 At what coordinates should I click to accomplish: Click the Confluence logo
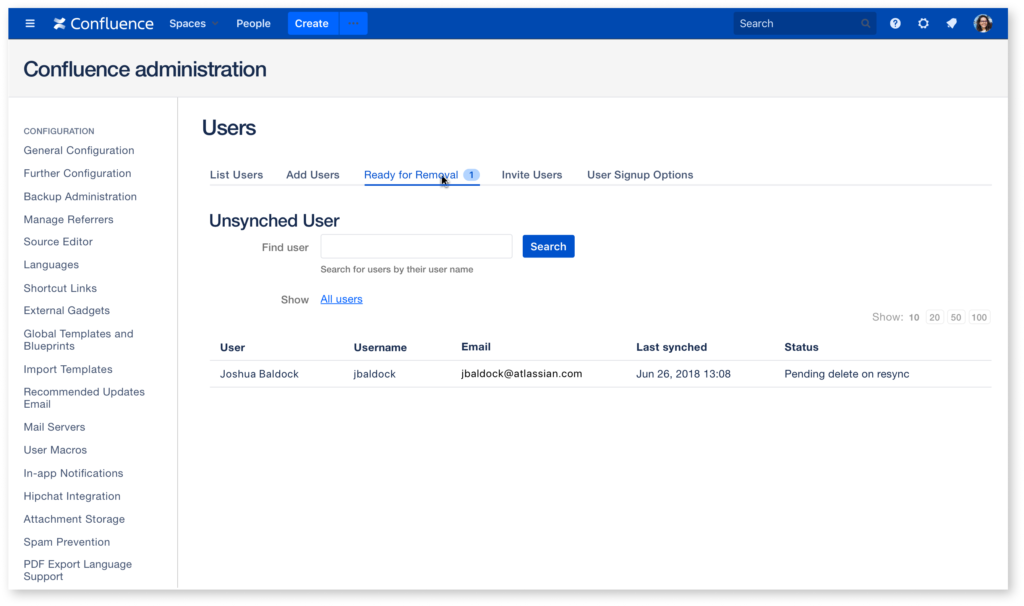pos(103,24)
